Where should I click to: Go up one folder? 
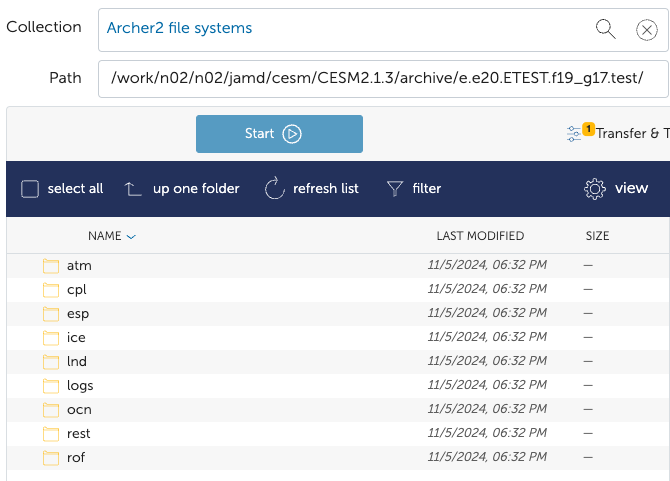tap(181, 189)
